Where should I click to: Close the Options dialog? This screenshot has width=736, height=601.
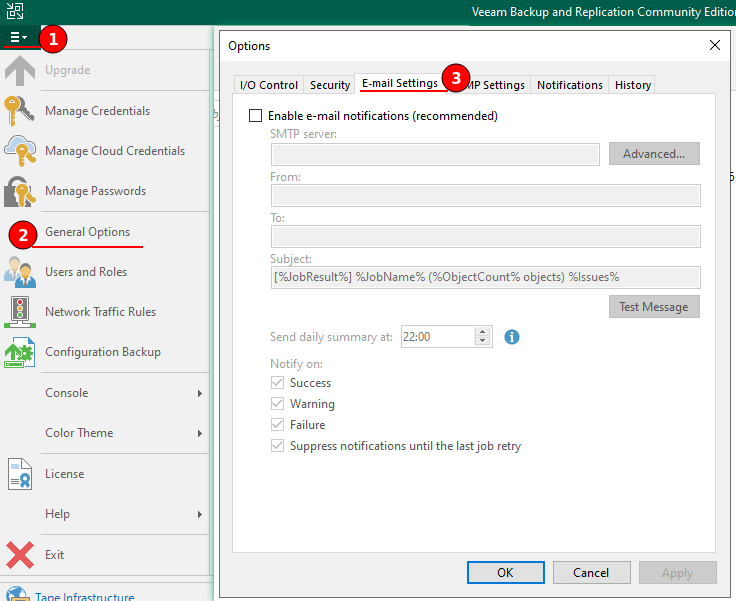coord(715,45)
